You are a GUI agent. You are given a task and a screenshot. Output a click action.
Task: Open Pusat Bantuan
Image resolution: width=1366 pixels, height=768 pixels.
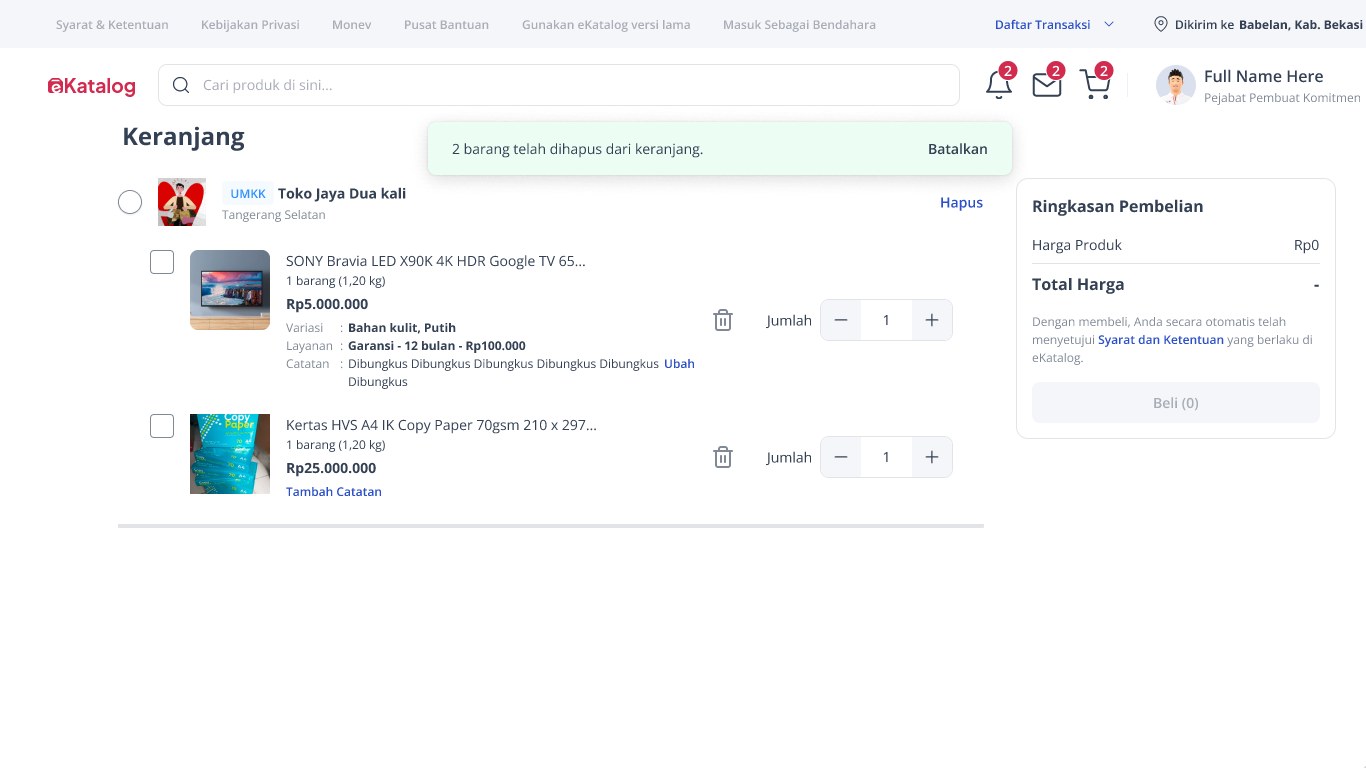[447, 24]
